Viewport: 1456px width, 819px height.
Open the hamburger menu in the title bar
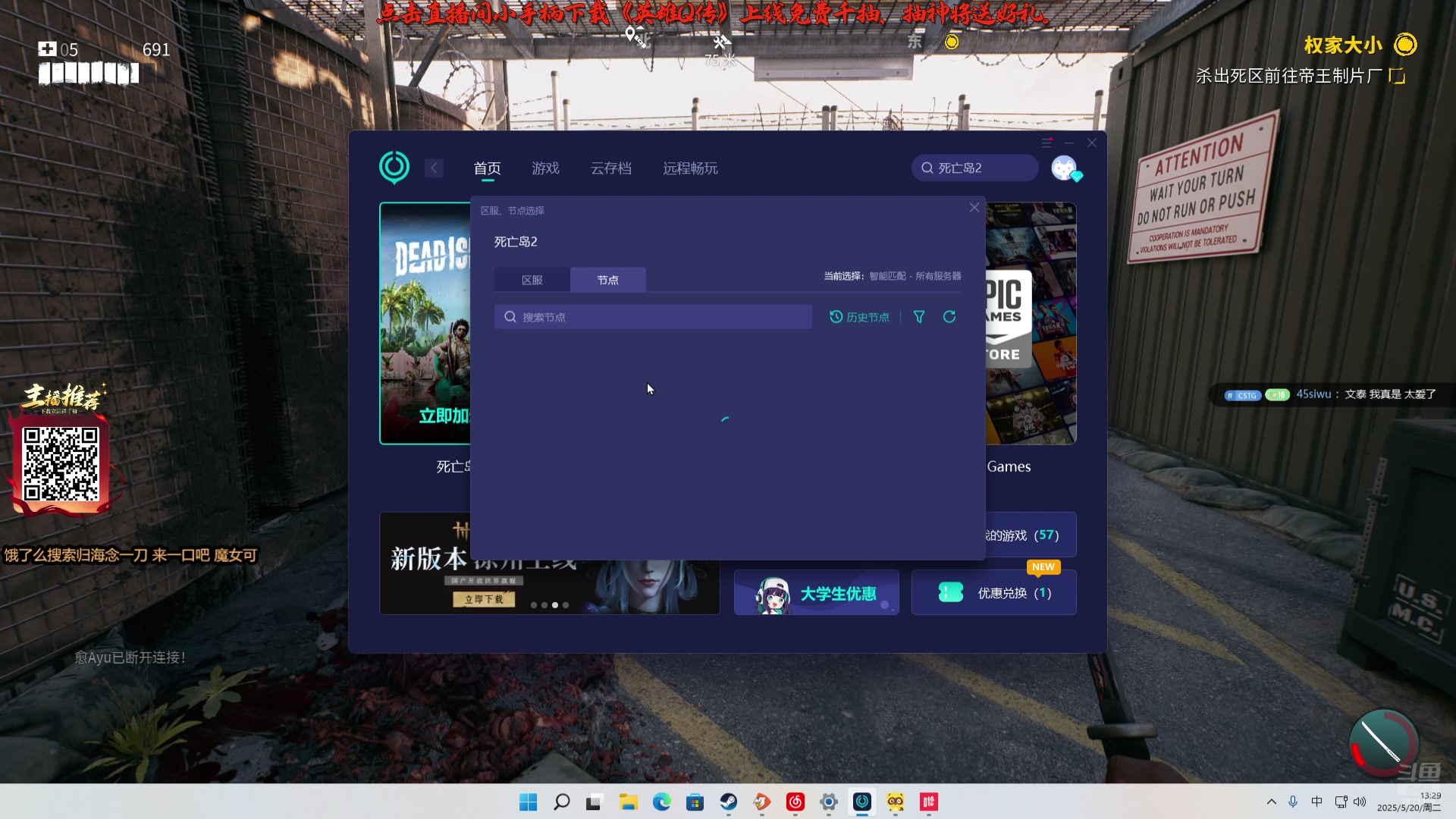click(1046, 143)
